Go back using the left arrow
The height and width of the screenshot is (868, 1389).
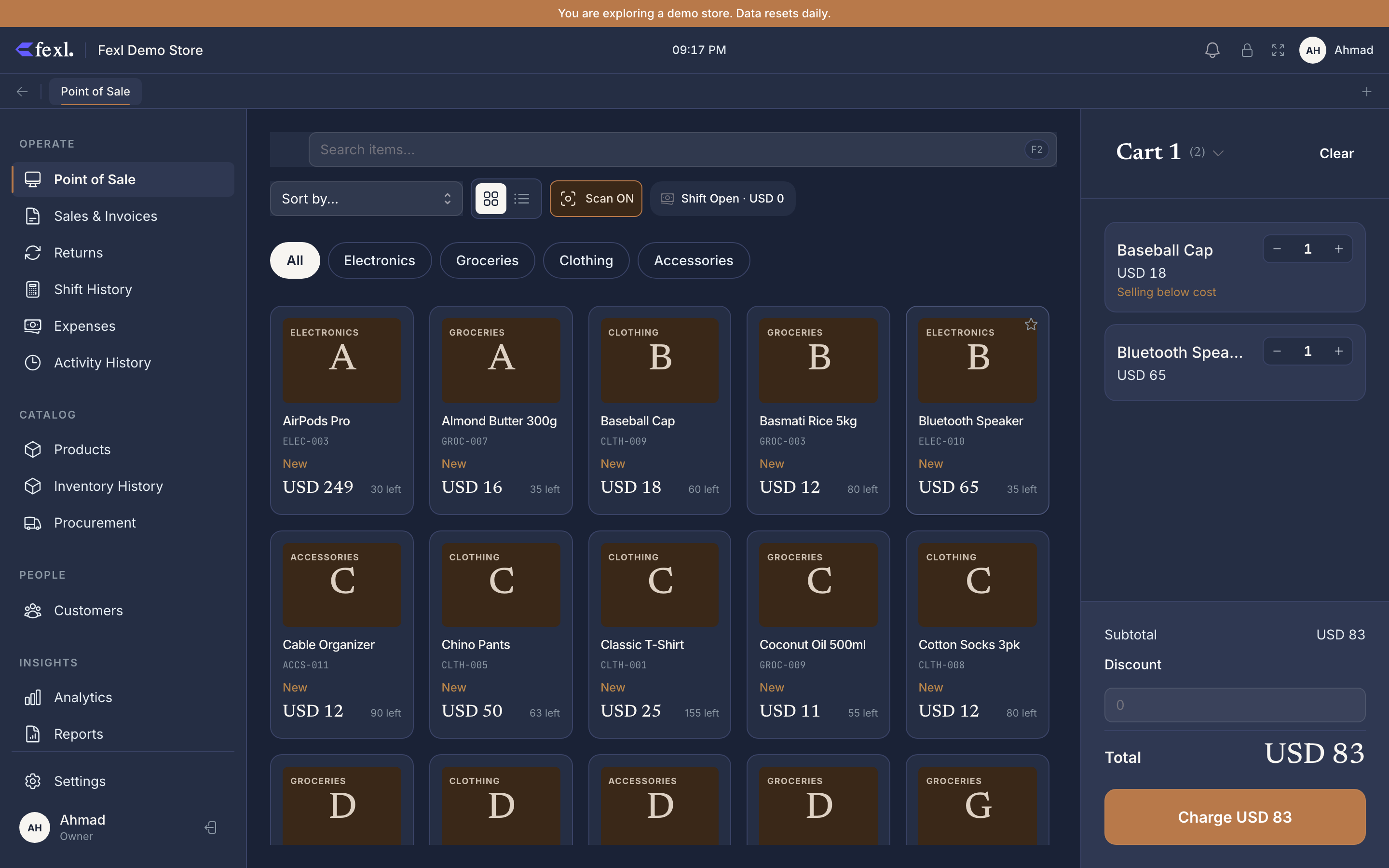(22, 92)
